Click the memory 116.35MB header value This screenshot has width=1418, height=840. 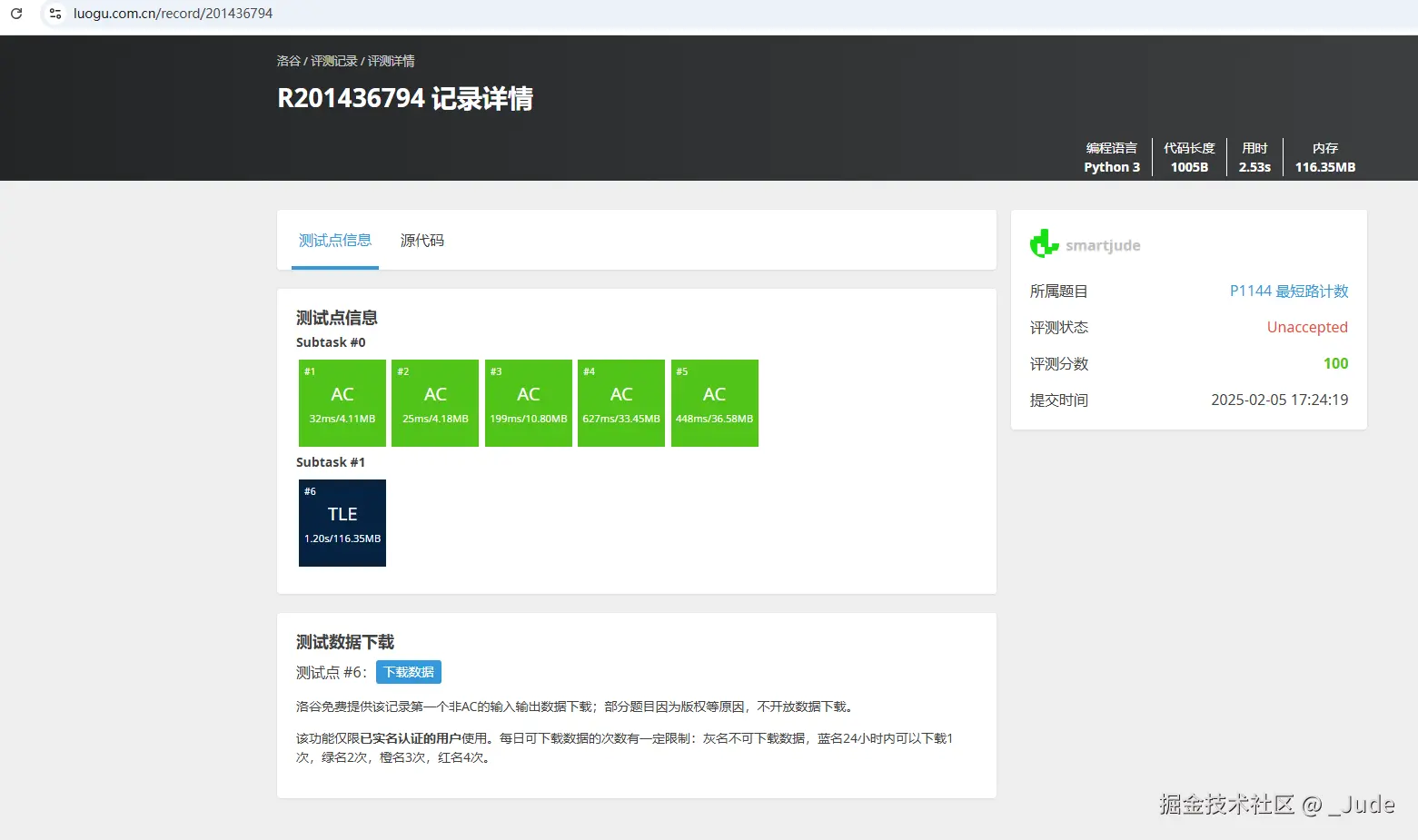tap(1325, 167)
